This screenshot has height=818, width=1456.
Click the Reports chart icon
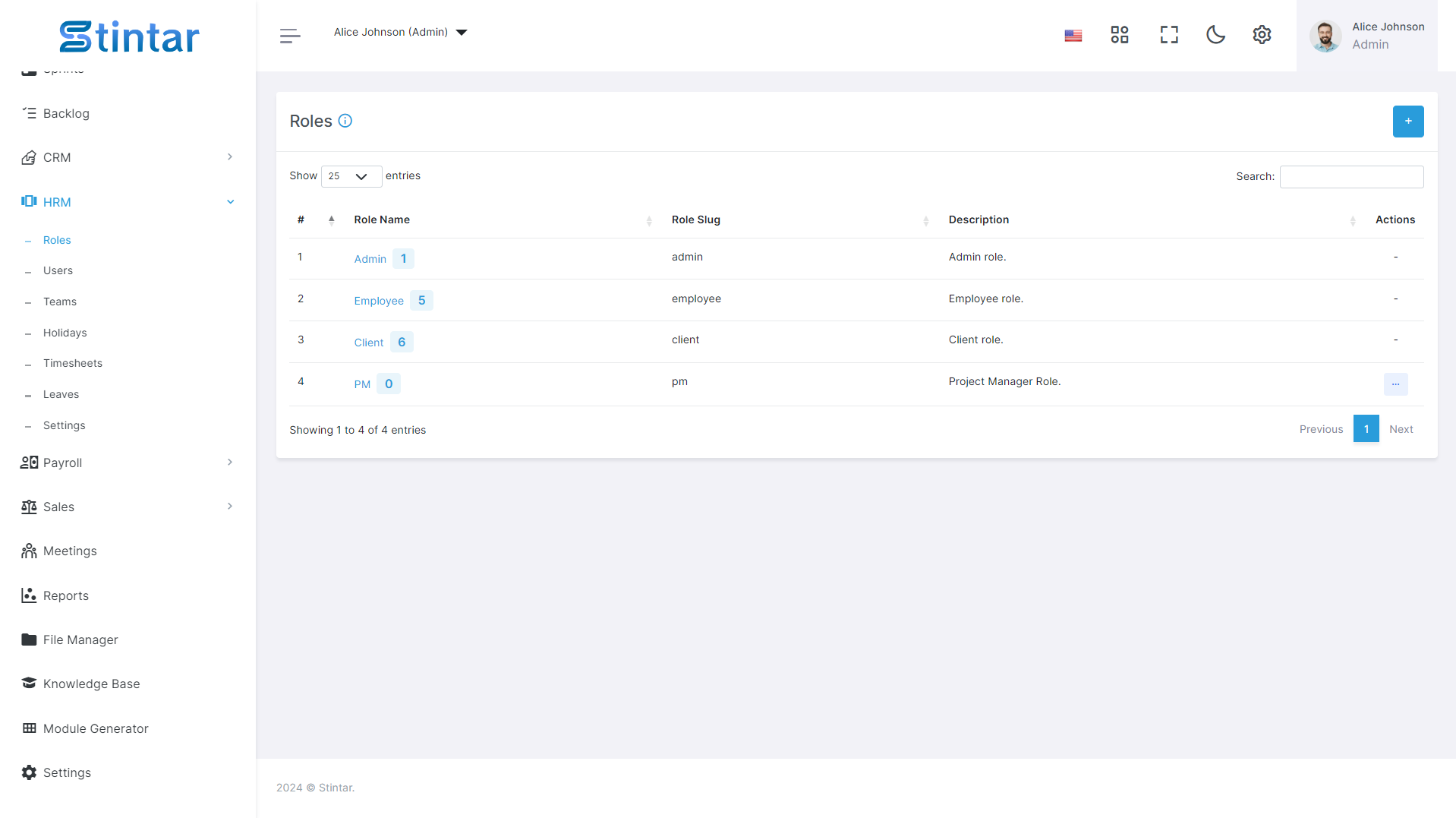pyautogui.click(x=29, y=595)
